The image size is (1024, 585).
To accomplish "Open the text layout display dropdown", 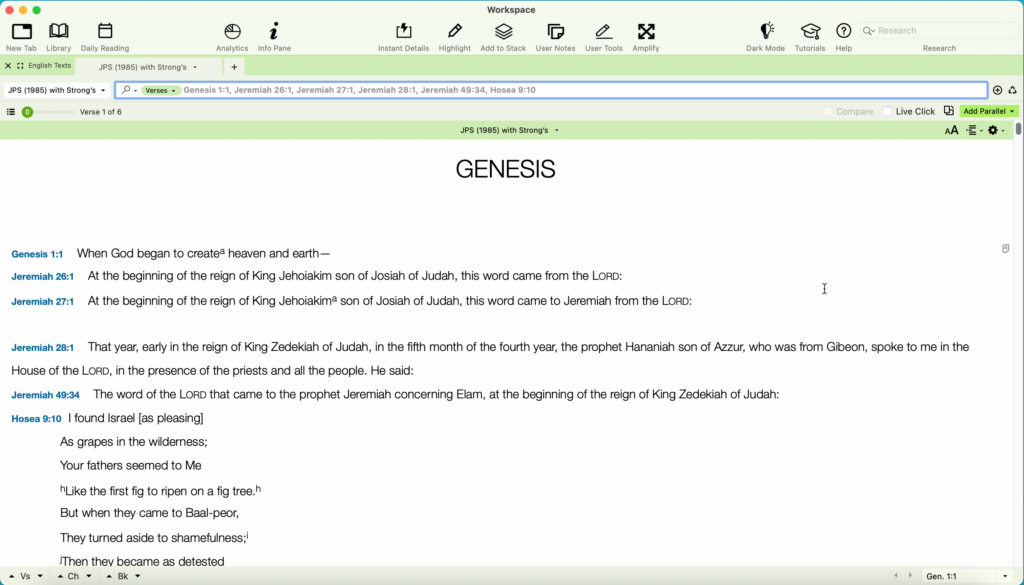I will tap(974, 131).
